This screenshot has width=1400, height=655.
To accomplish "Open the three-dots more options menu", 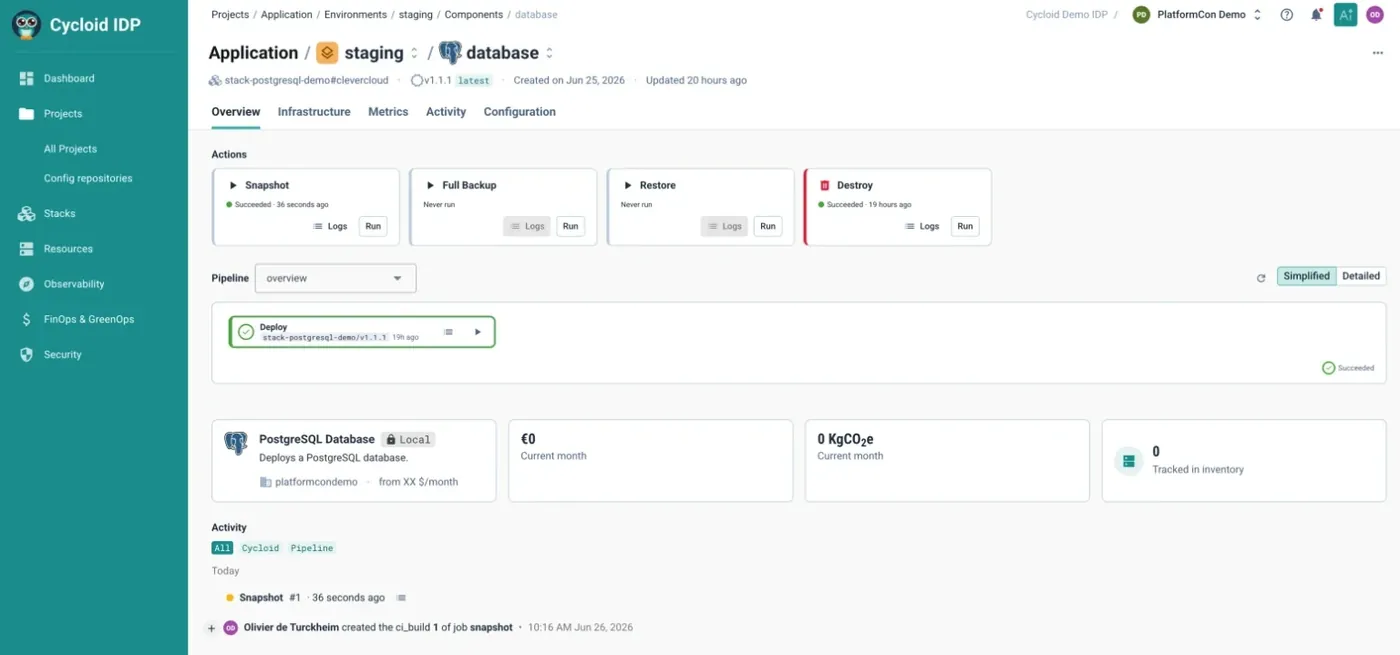I will (1378, 53).
